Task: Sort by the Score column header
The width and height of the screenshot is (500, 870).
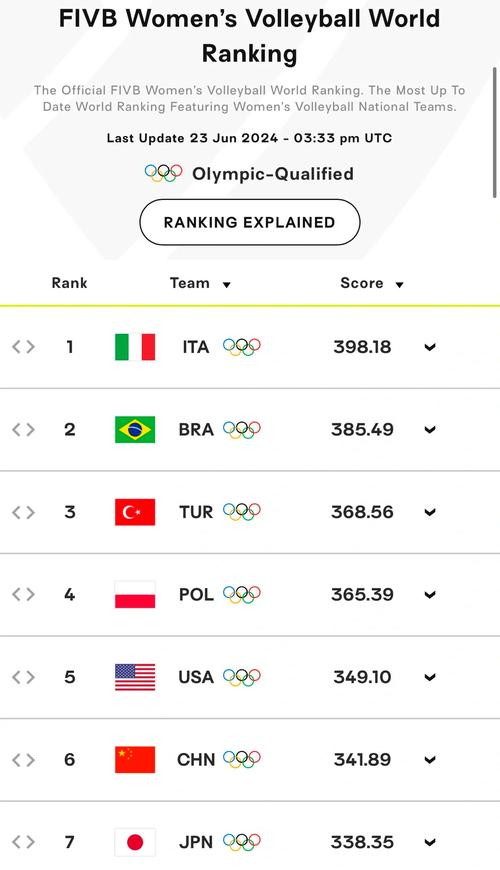Action: (371, 284)
